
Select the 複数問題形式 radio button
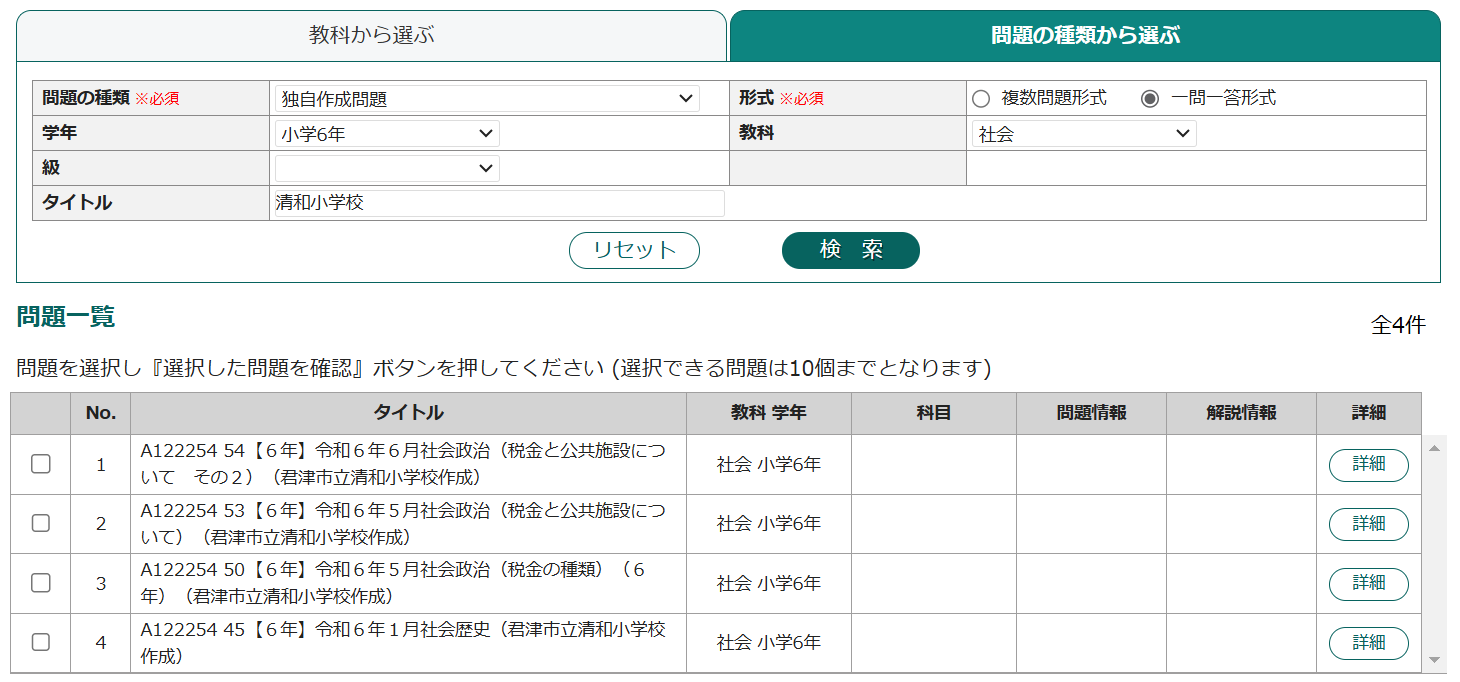(x=981, y=98)
